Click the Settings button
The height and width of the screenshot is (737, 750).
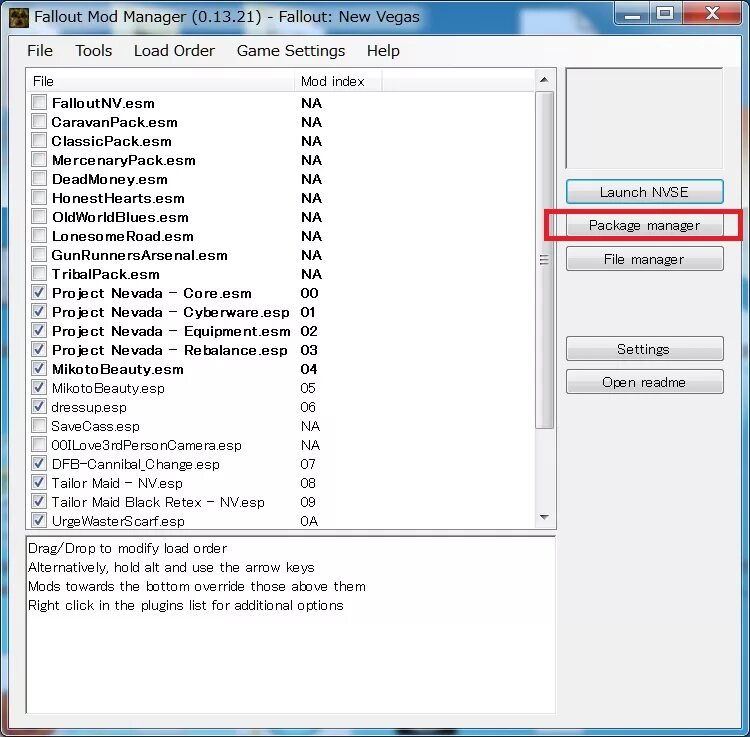pos(644,349)
